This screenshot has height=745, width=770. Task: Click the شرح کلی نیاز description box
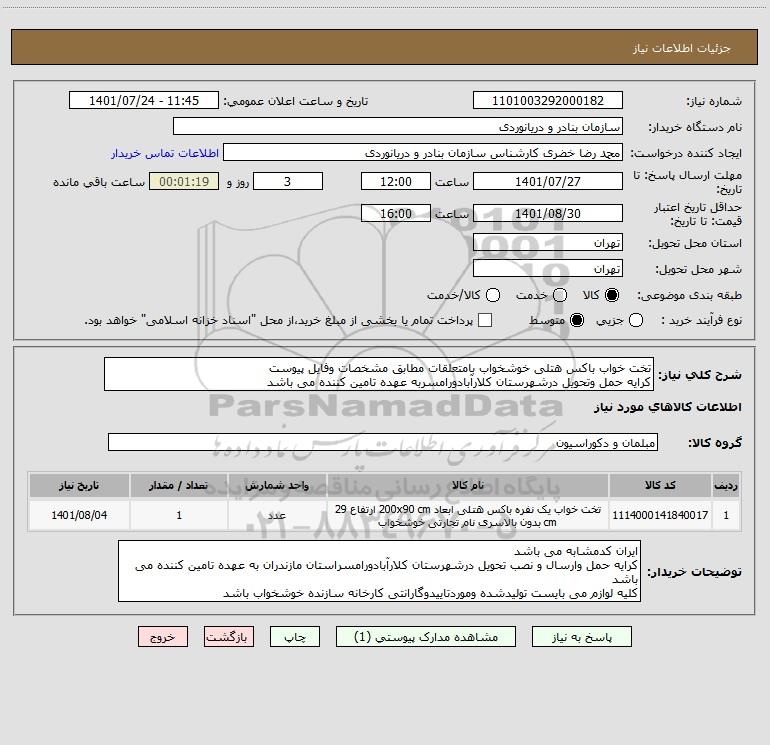(x=379, y=375)
